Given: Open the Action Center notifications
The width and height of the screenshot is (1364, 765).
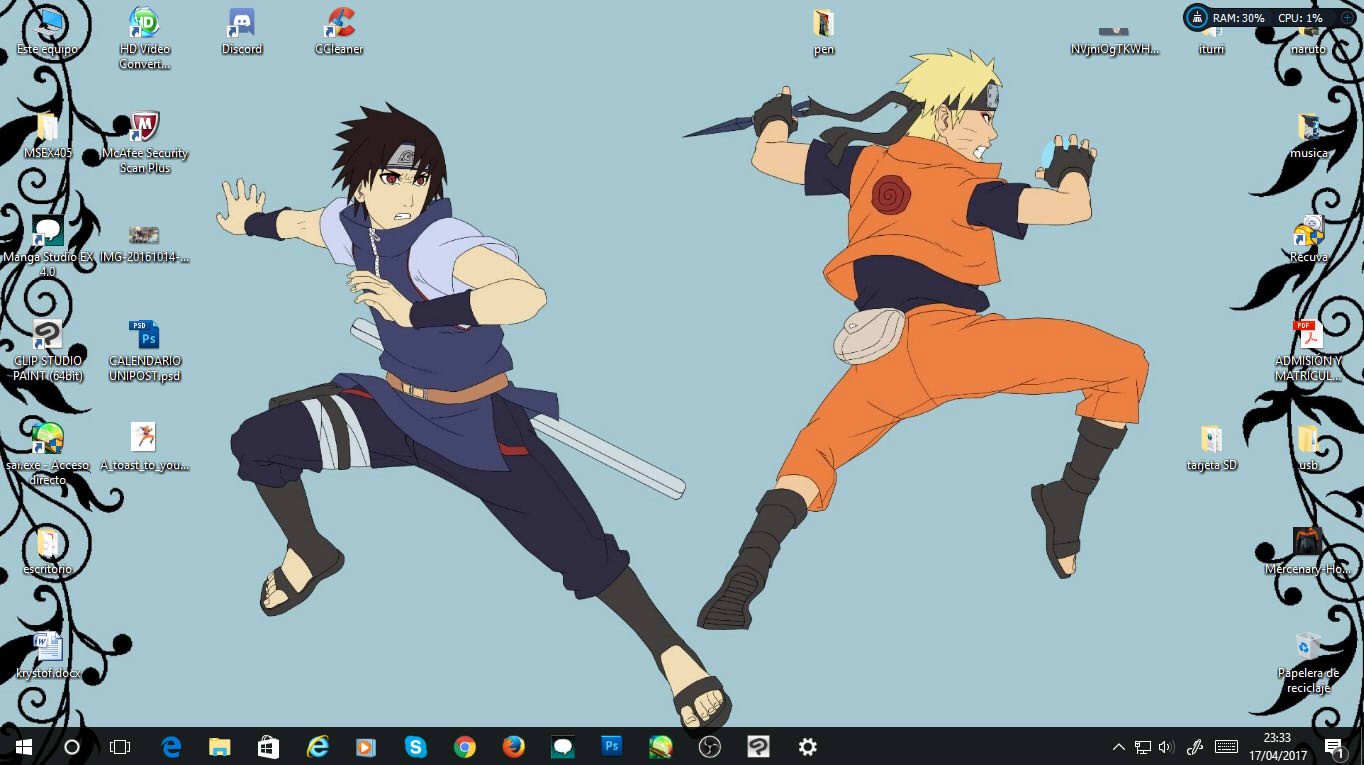Looking at the screenshot, I should (1334, 747).
